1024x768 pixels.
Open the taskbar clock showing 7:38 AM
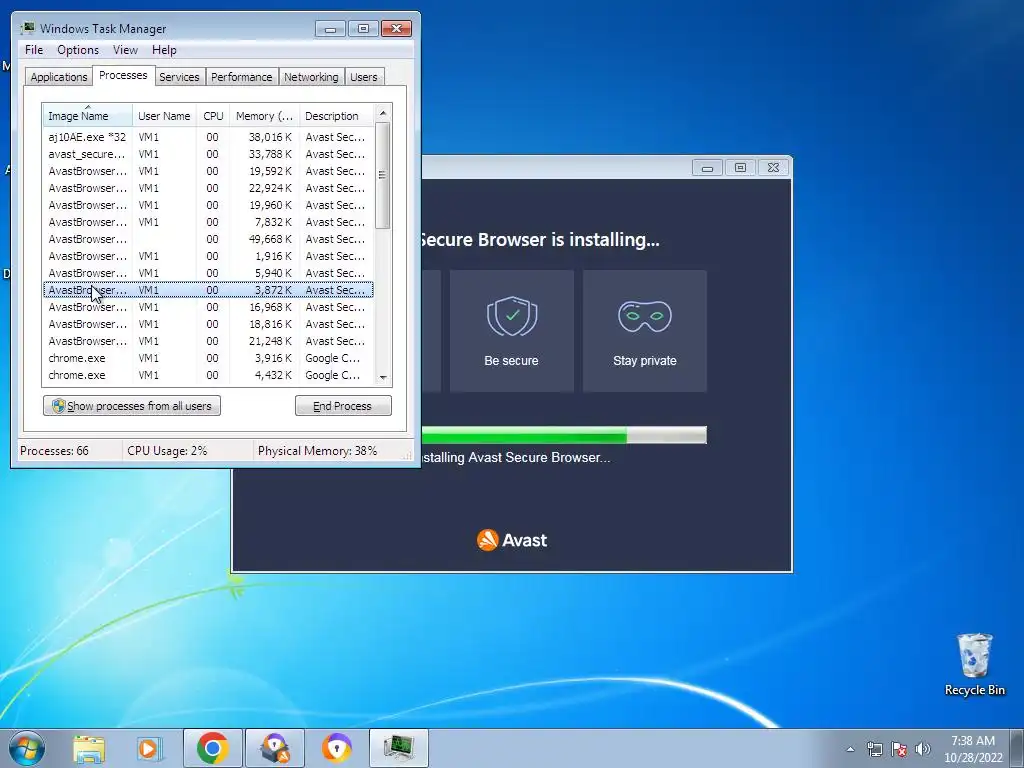(973, 749)
